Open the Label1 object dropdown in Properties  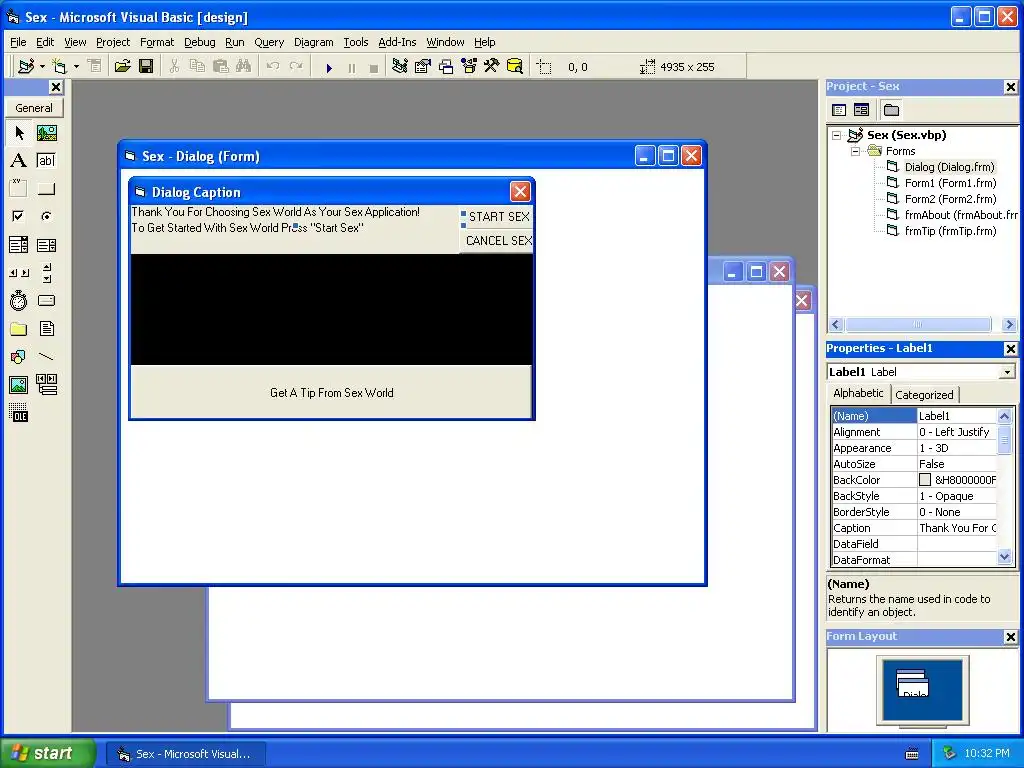[x=1007, y=372]
